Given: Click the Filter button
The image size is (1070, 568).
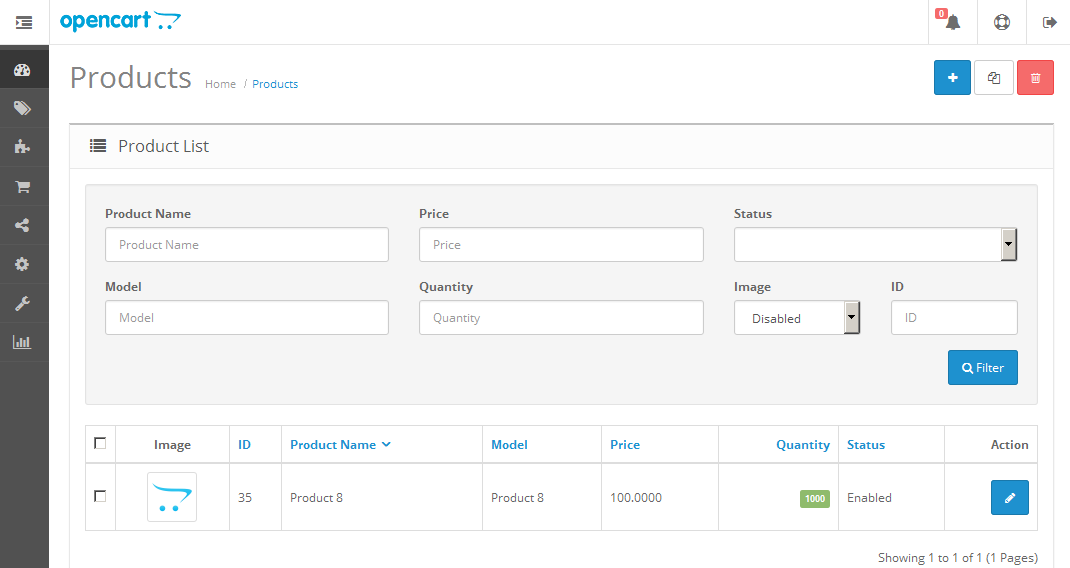Looking at the screenshot, I should pos(982,368).
